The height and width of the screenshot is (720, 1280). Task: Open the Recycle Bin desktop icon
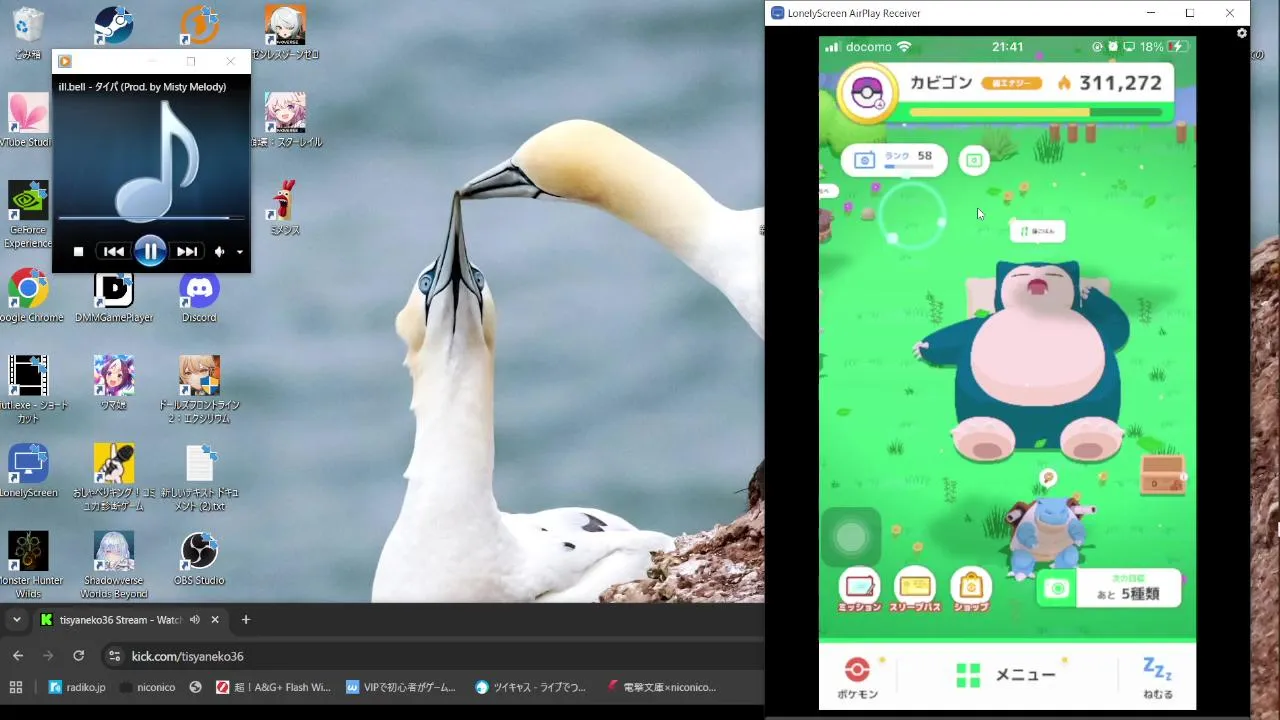(x=29, y=26)
